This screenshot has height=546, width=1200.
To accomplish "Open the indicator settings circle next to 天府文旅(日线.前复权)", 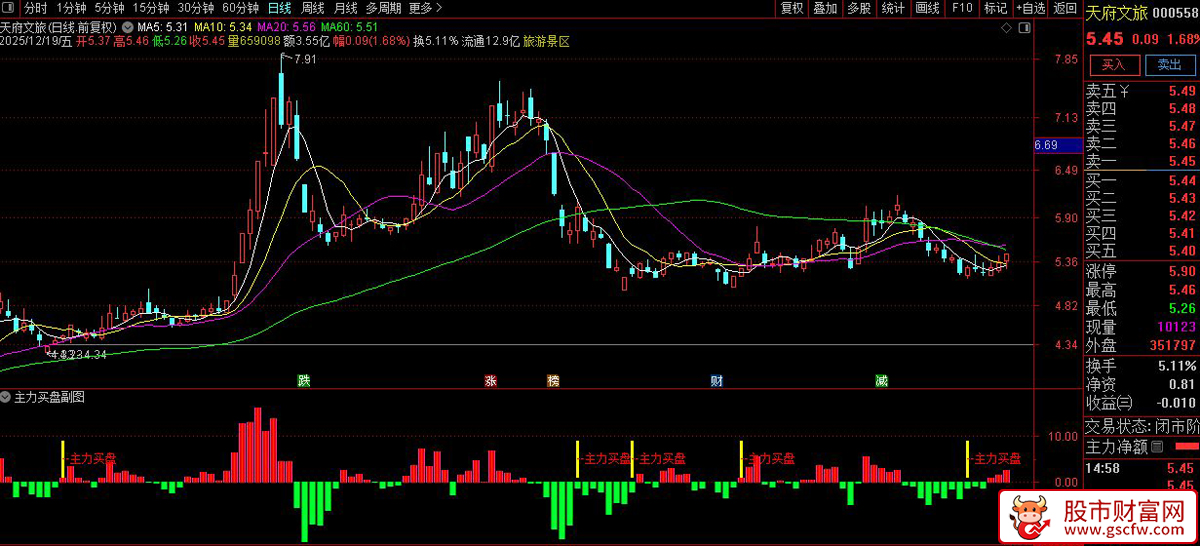I will tap(127, 26).
